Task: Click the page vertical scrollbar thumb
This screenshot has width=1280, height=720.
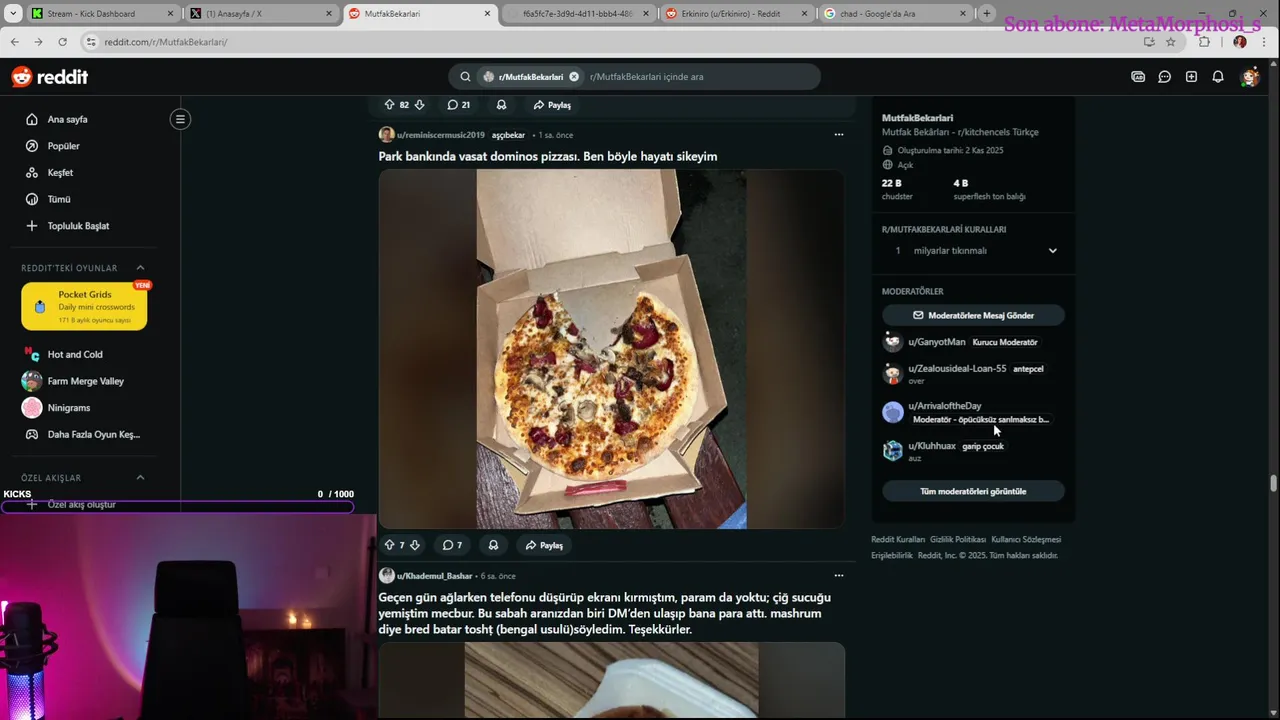Action: 1273,484
